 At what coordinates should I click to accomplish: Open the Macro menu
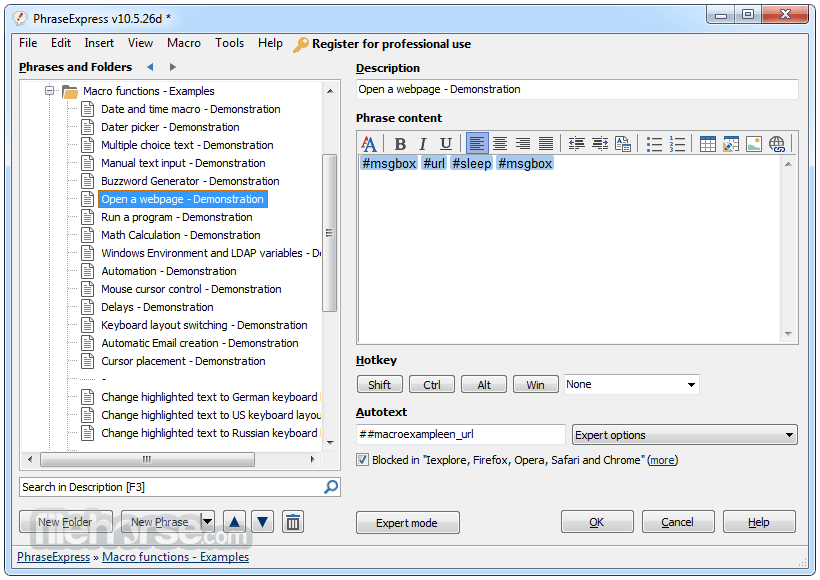[x=184, y=43]
